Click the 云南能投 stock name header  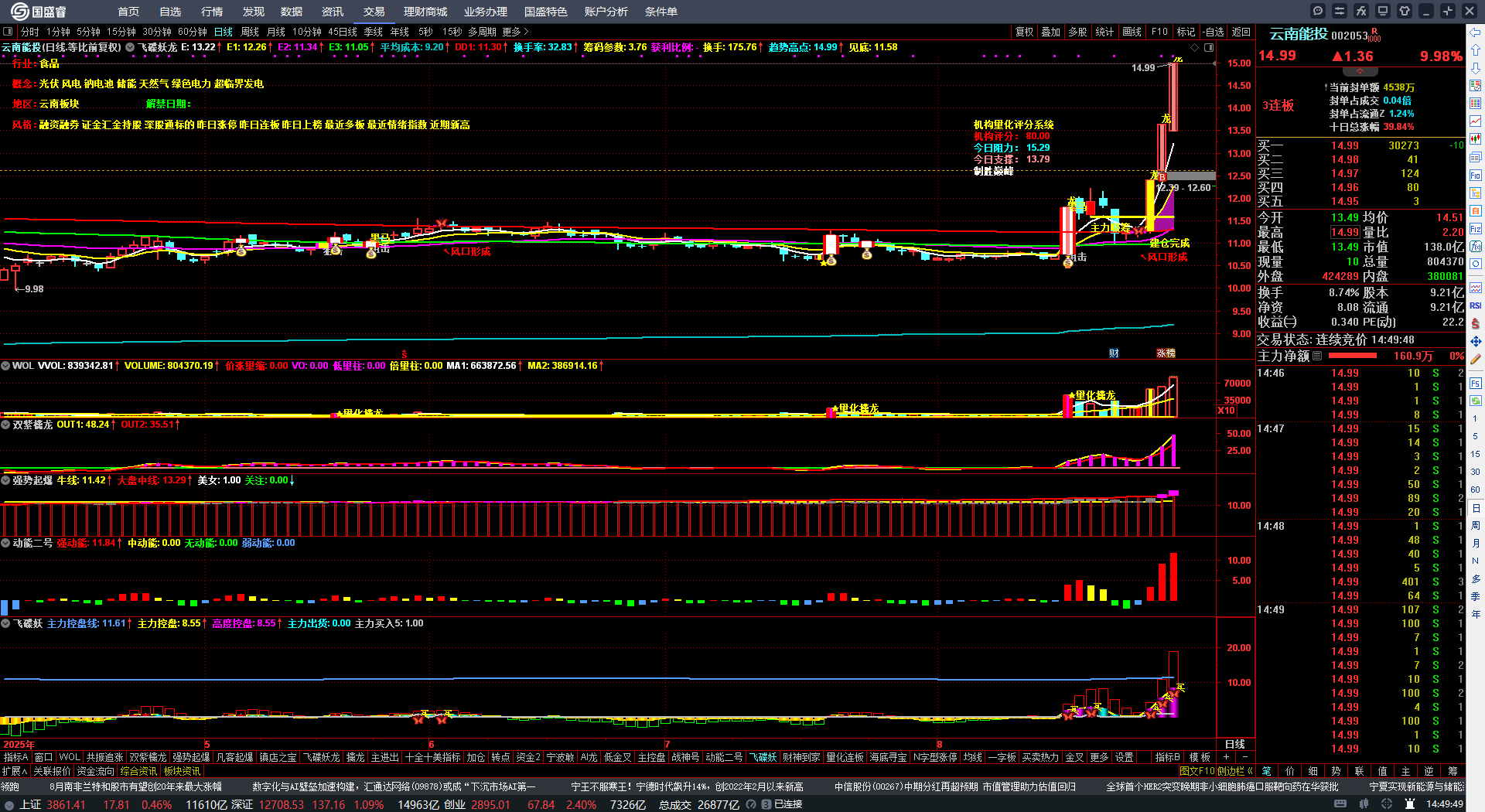[x=1299, y=34]
